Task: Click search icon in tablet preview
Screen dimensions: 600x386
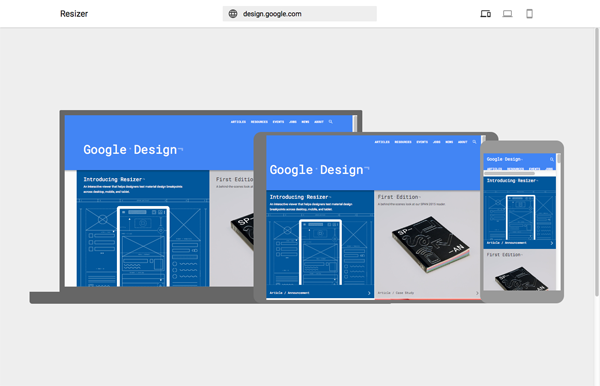Action: (474, 142)
